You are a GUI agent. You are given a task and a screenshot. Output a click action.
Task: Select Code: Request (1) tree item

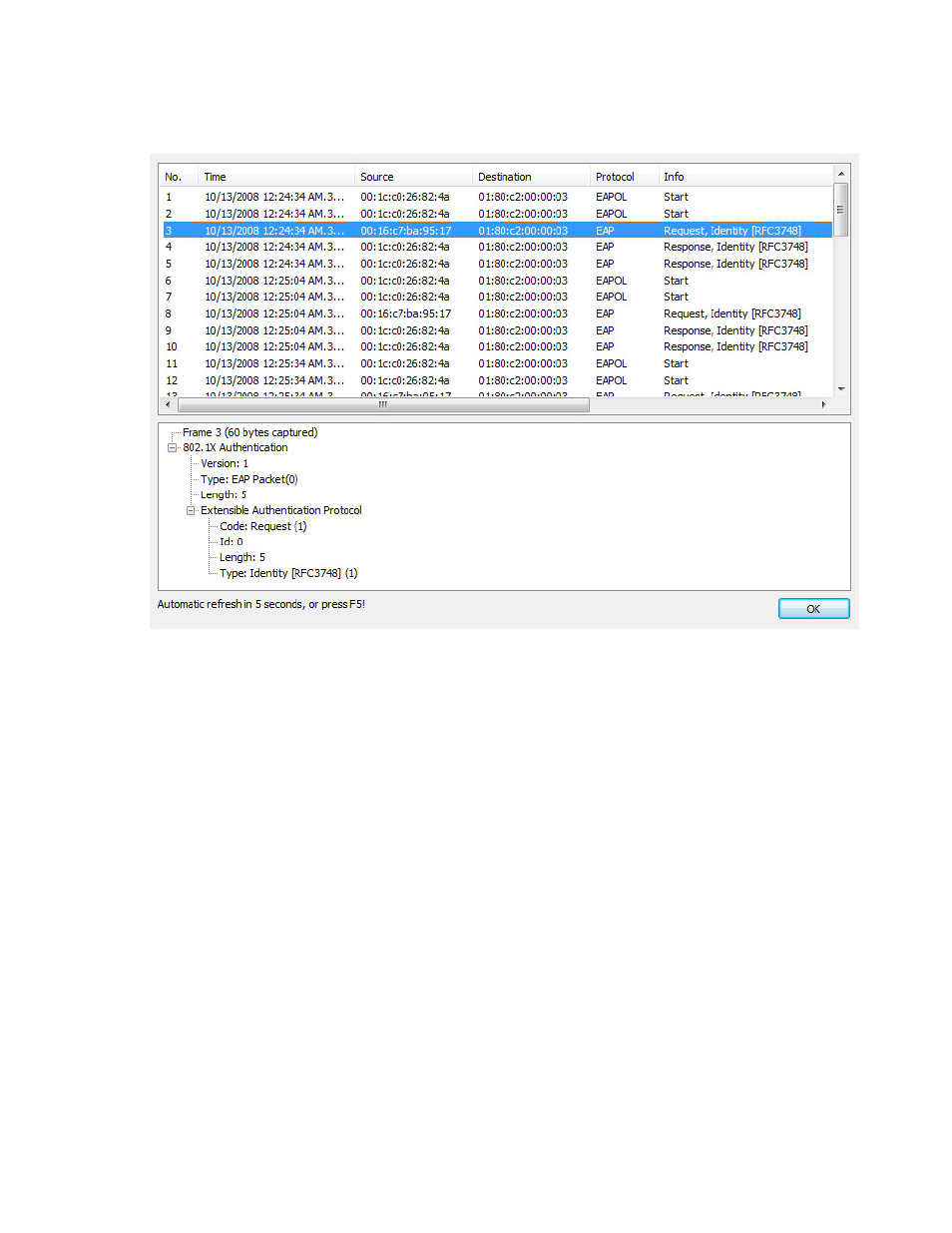263,527
